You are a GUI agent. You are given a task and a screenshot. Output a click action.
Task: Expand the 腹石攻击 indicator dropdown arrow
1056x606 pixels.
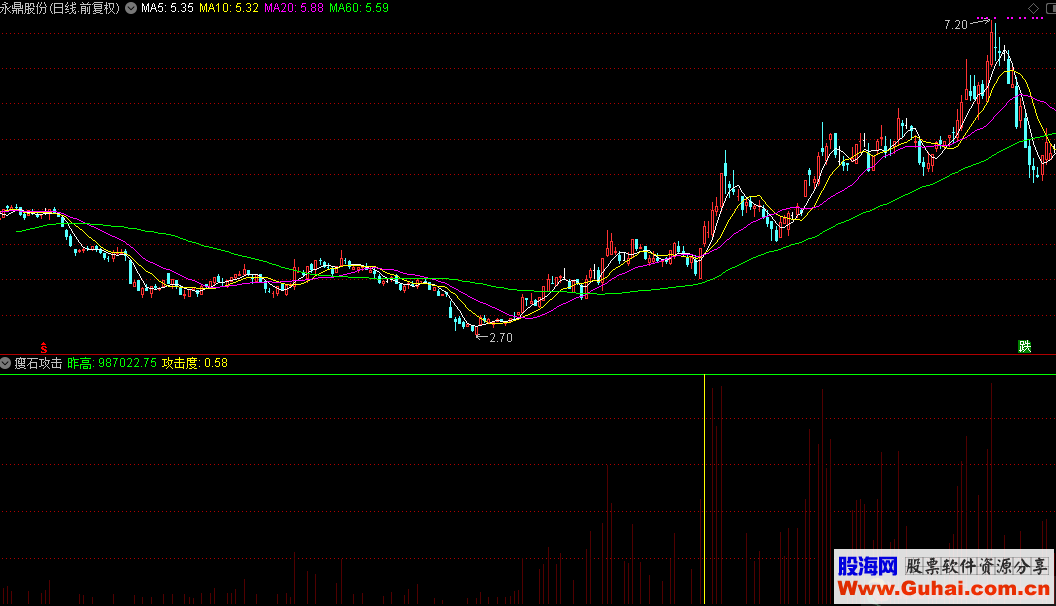[x=5, y=363]
